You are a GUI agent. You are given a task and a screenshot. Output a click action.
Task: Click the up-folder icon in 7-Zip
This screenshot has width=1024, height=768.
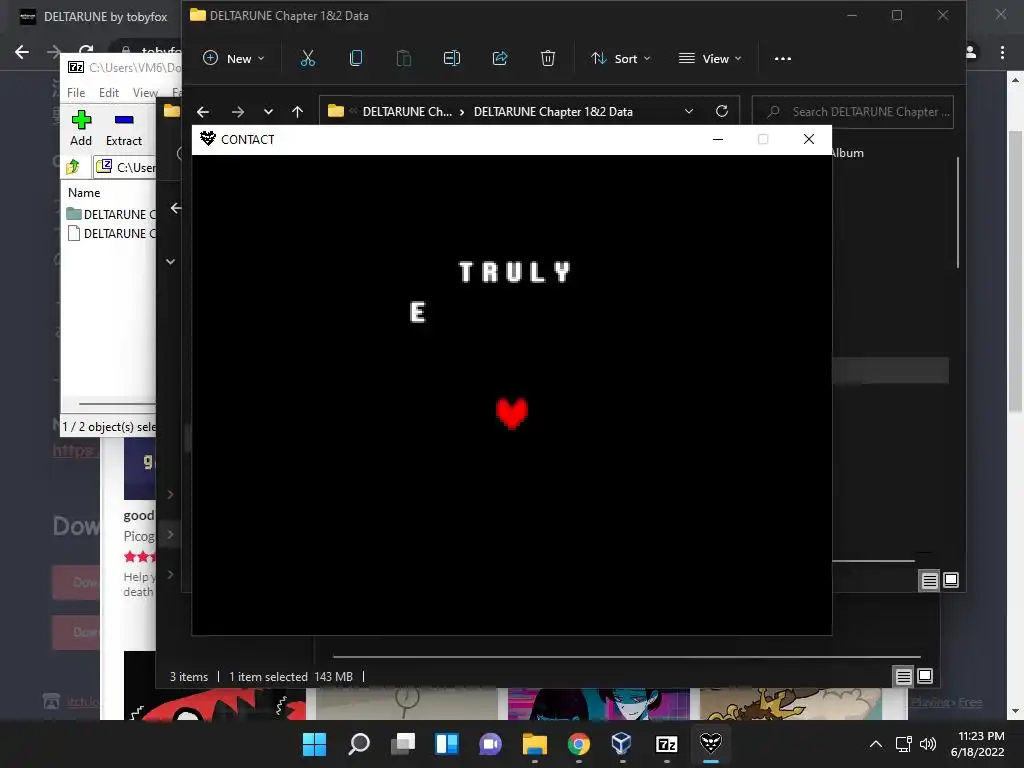[72, 167]
